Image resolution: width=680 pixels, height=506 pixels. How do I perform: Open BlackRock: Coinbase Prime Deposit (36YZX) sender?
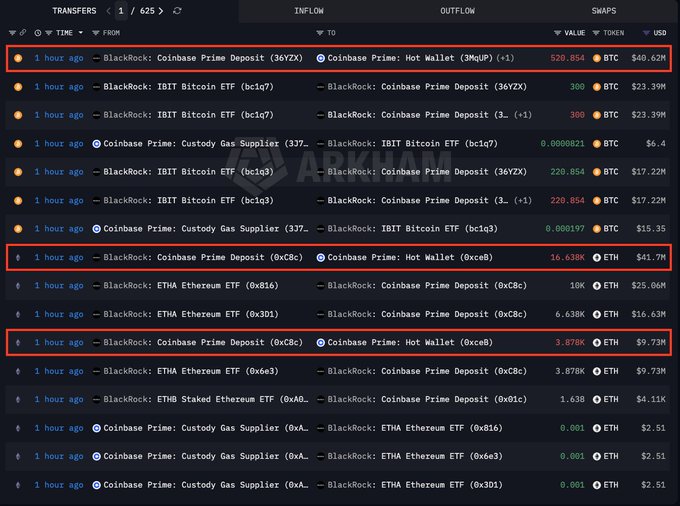[x=203, y=58]
